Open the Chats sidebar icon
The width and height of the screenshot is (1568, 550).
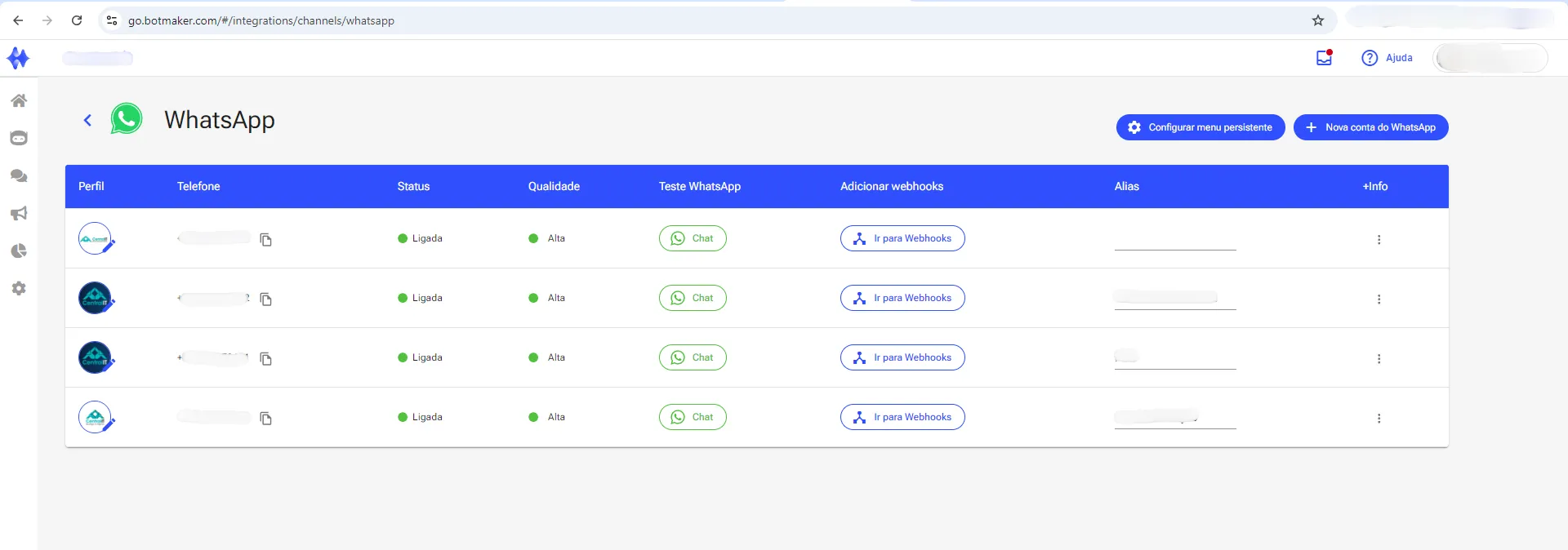(19, 175)
